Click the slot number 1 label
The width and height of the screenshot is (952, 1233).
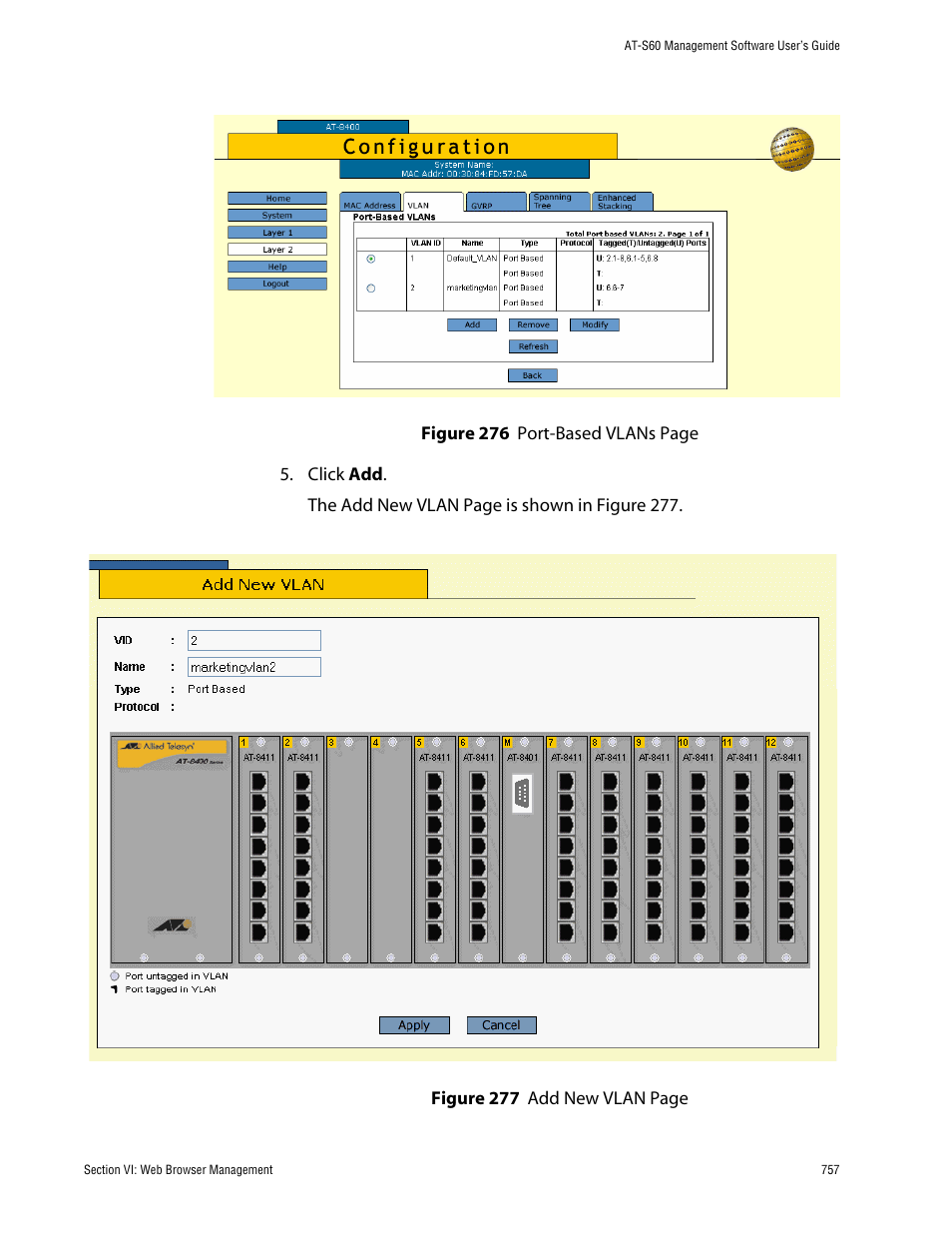point(243,743)
